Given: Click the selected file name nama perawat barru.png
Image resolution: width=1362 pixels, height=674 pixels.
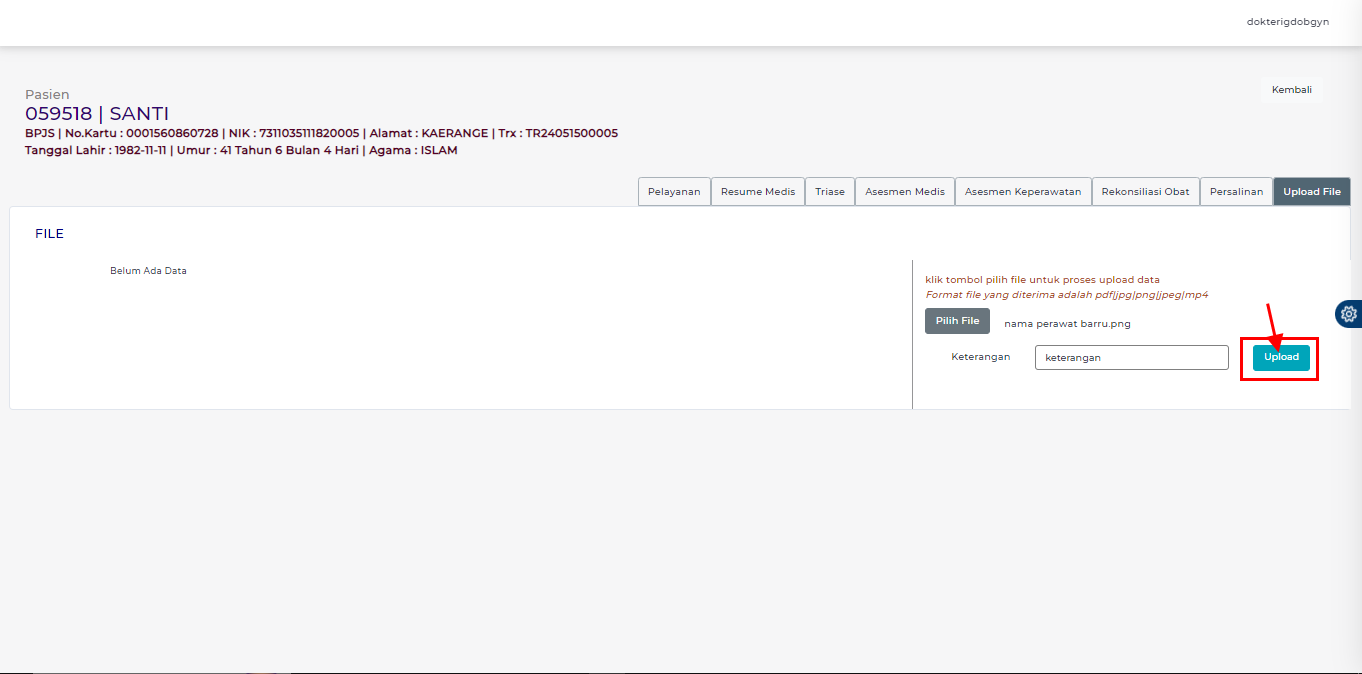Looking at the screenshot, I should [1067, 323].
